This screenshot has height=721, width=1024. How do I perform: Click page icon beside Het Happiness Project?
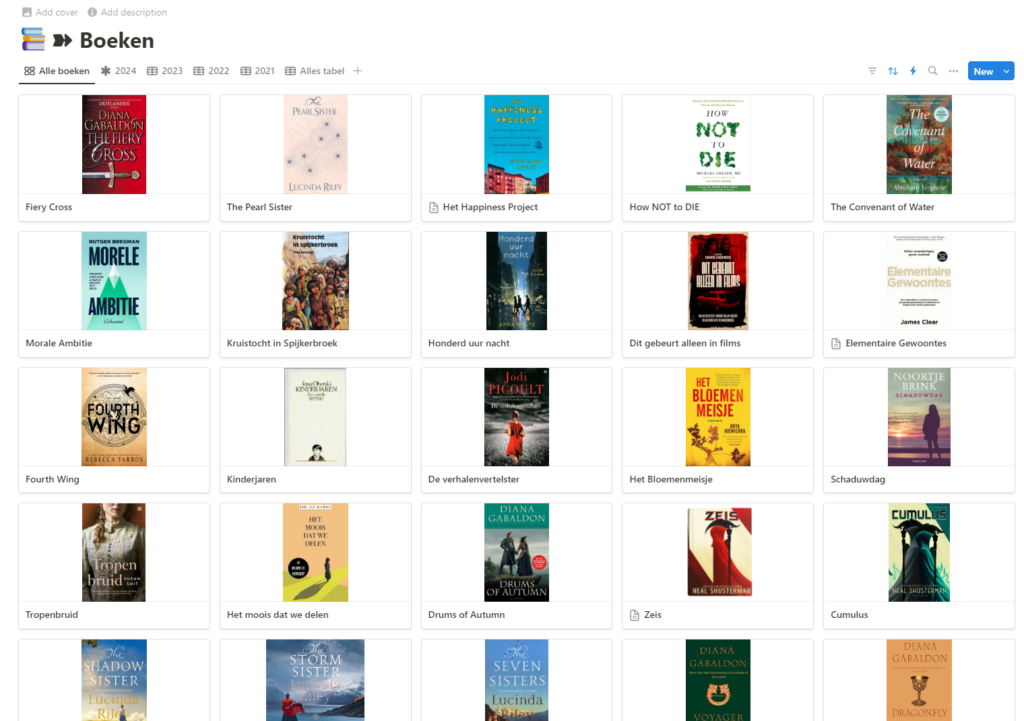pyautogui.click(x=433, y=207)
